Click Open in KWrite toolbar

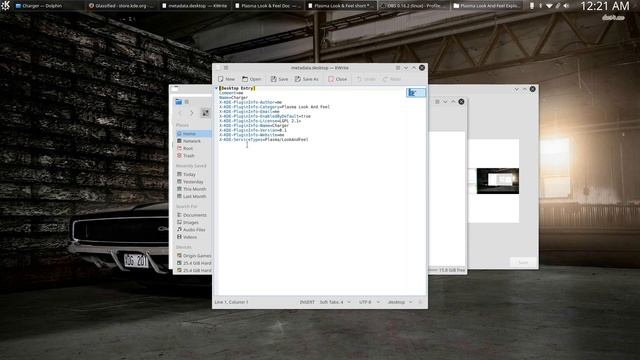[x=251, y=79]
